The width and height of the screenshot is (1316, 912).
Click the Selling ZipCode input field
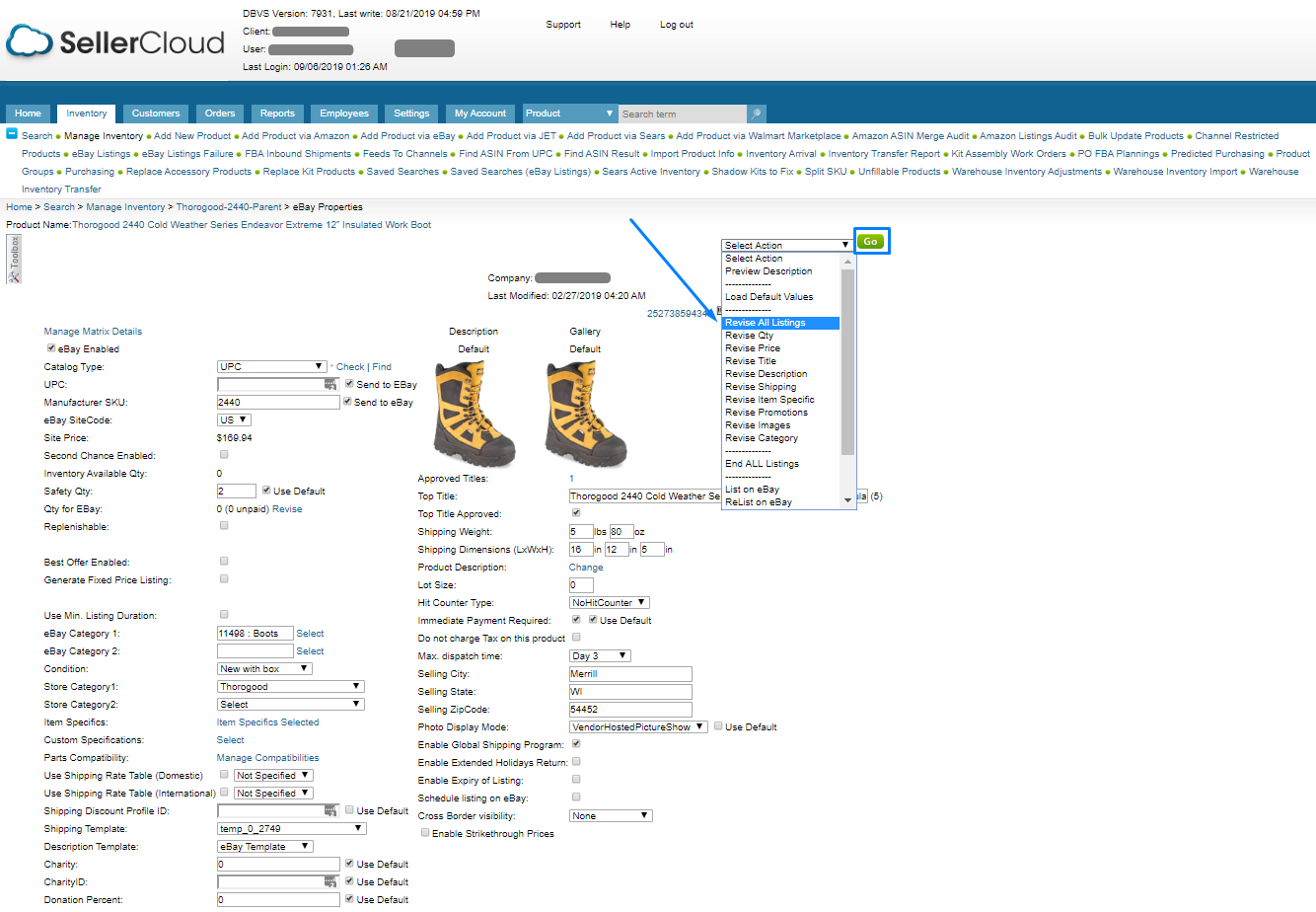(630, 710)
